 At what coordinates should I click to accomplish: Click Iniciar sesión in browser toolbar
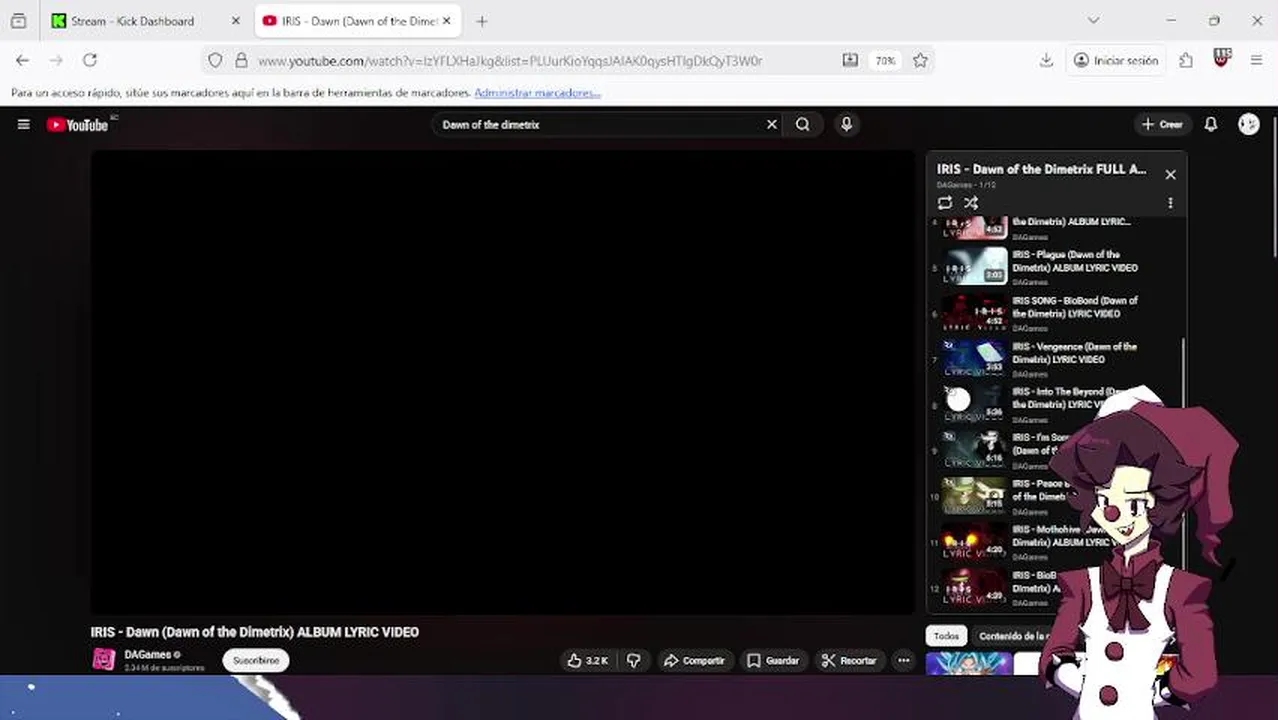(x=1115, y=61)
